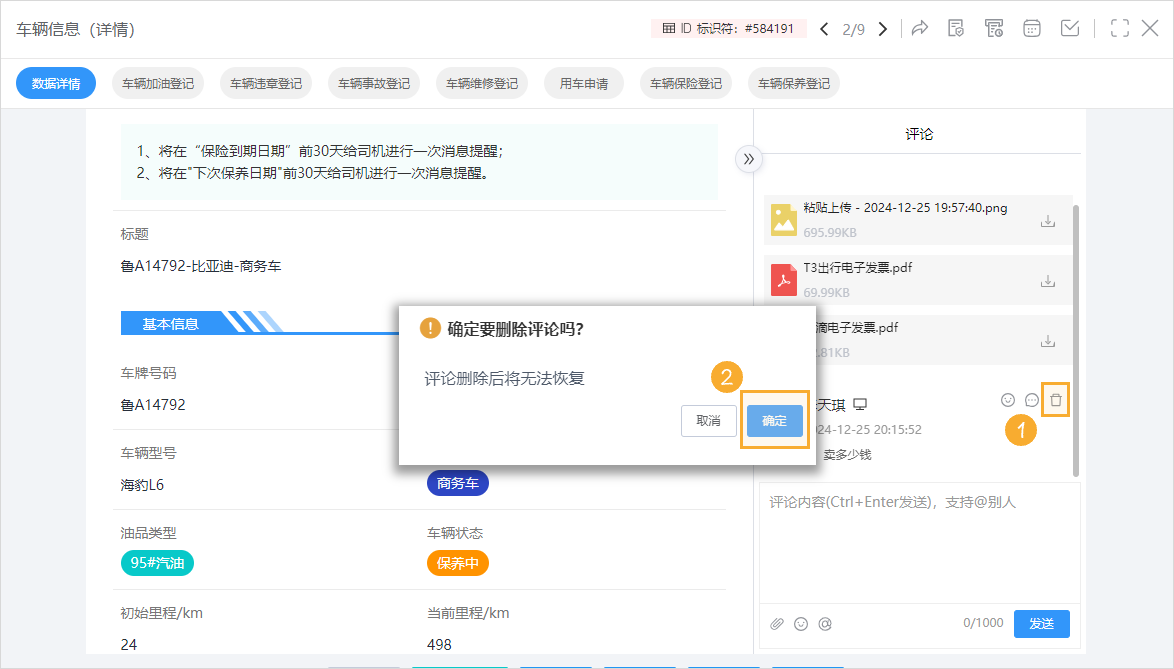The image size is (1174, 669).
Task: Download the T3出行电子发票.pdf attachment
Action: click(x=1047, y=281)
